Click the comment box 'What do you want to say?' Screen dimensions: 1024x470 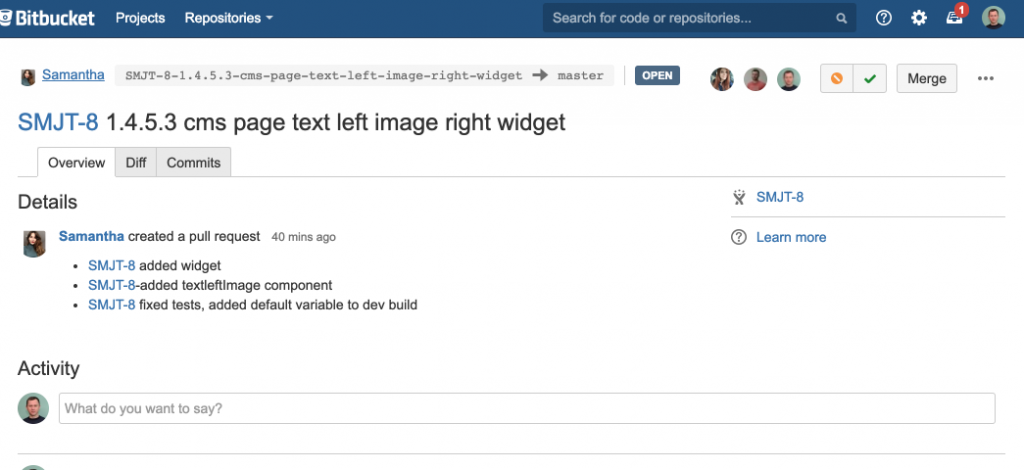(527, 408)
